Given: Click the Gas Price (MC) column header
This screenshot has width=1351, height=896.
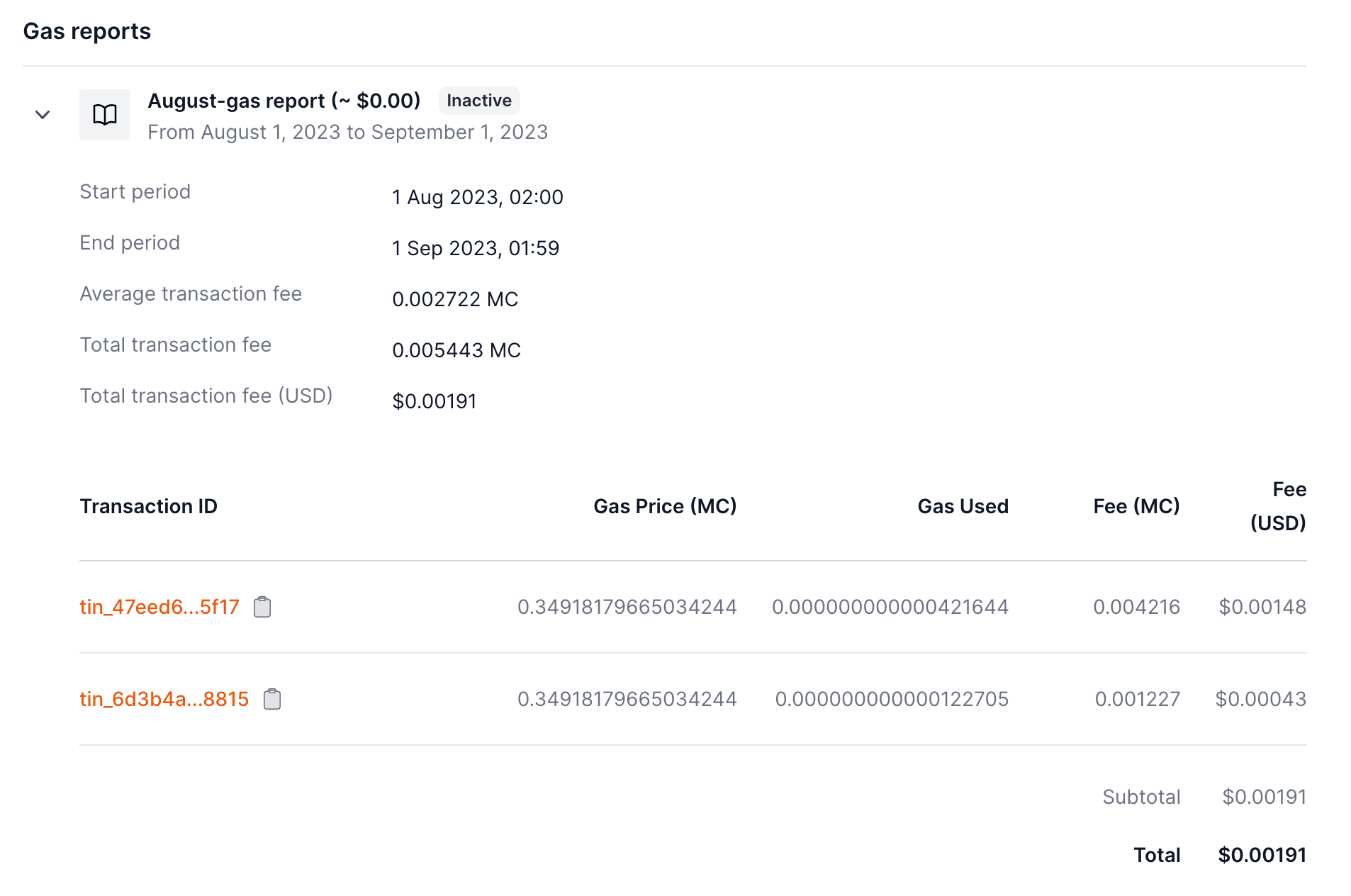Looking at the screenshot, I should pos(665,506).
